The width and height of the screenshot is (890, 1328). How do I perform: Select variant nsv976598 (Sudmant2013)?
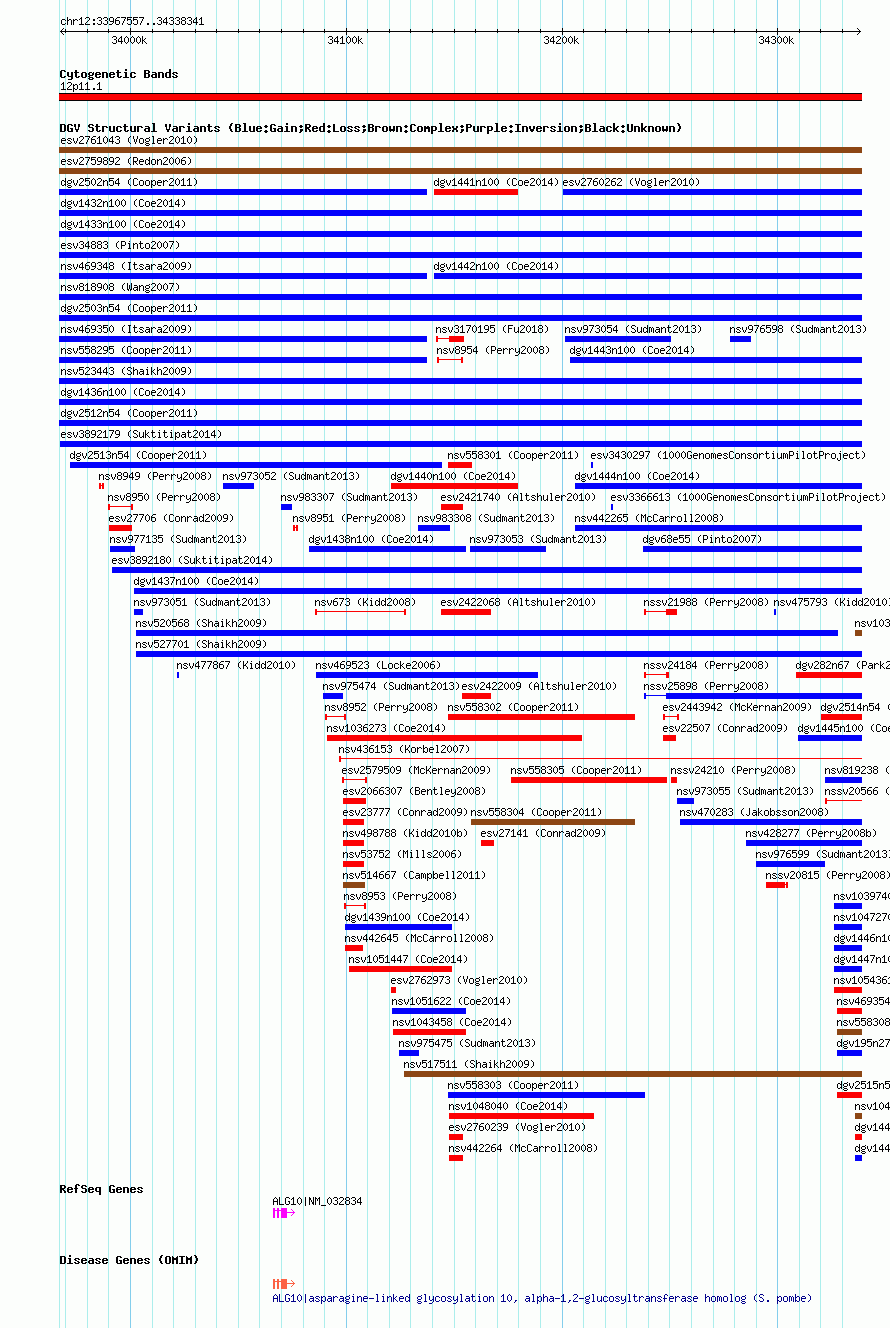point(798,329)
